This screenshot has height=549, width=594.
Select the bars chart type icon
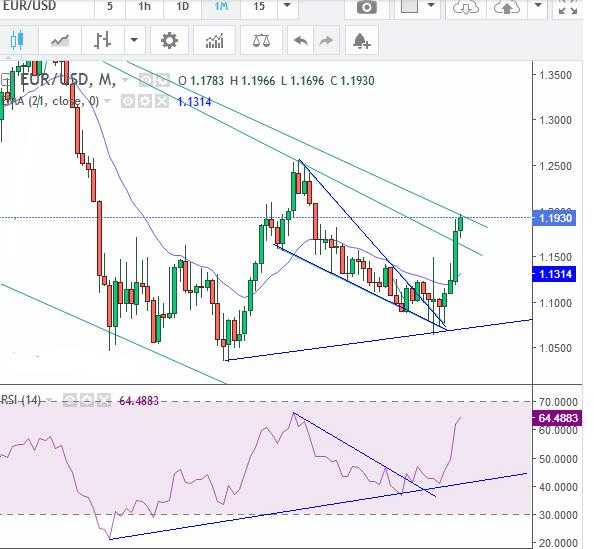pyautogui.click(x=103, y=40)
